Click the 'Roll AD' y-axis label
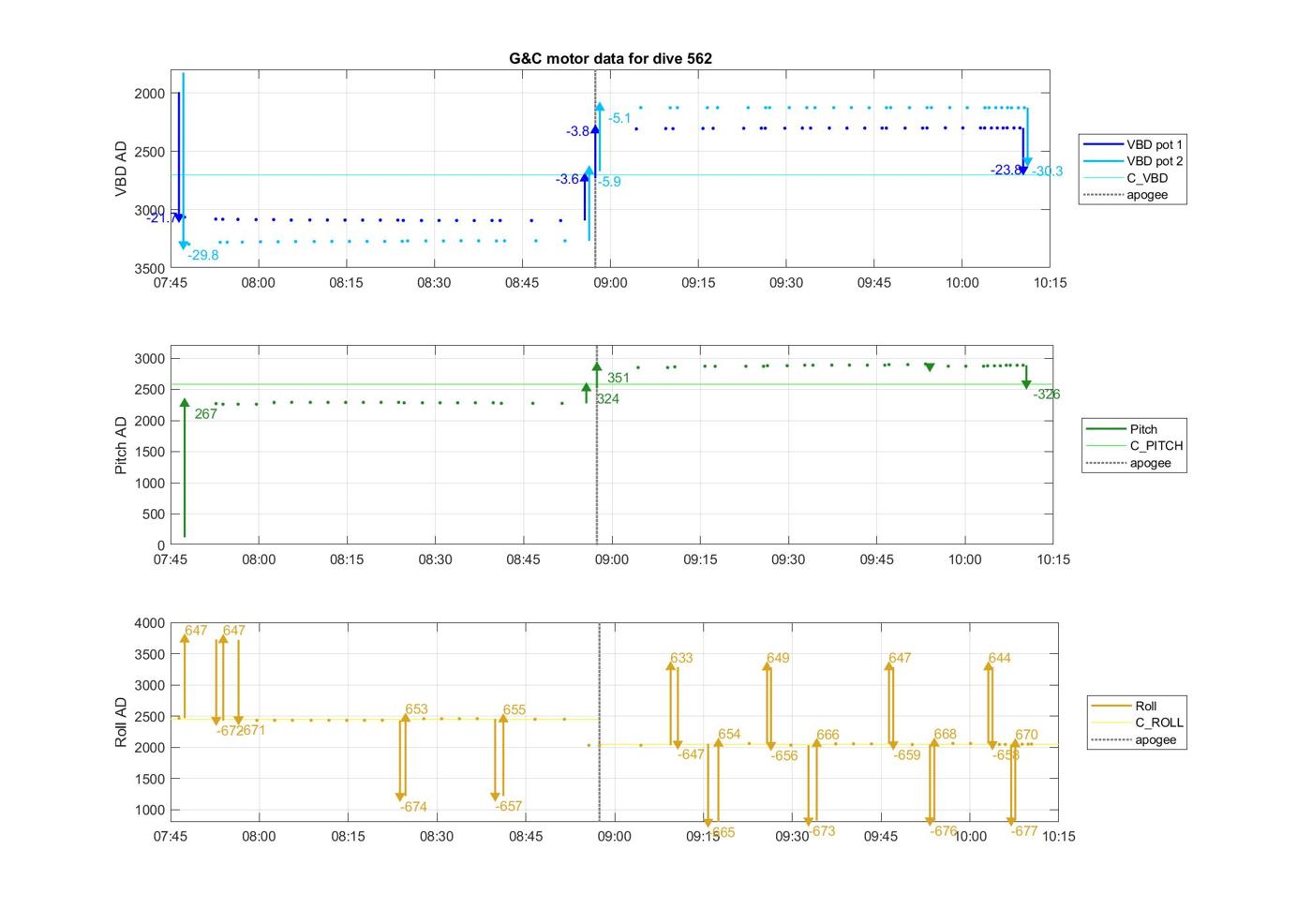Viewport: 1312px width, 924px height. (121, 722)
